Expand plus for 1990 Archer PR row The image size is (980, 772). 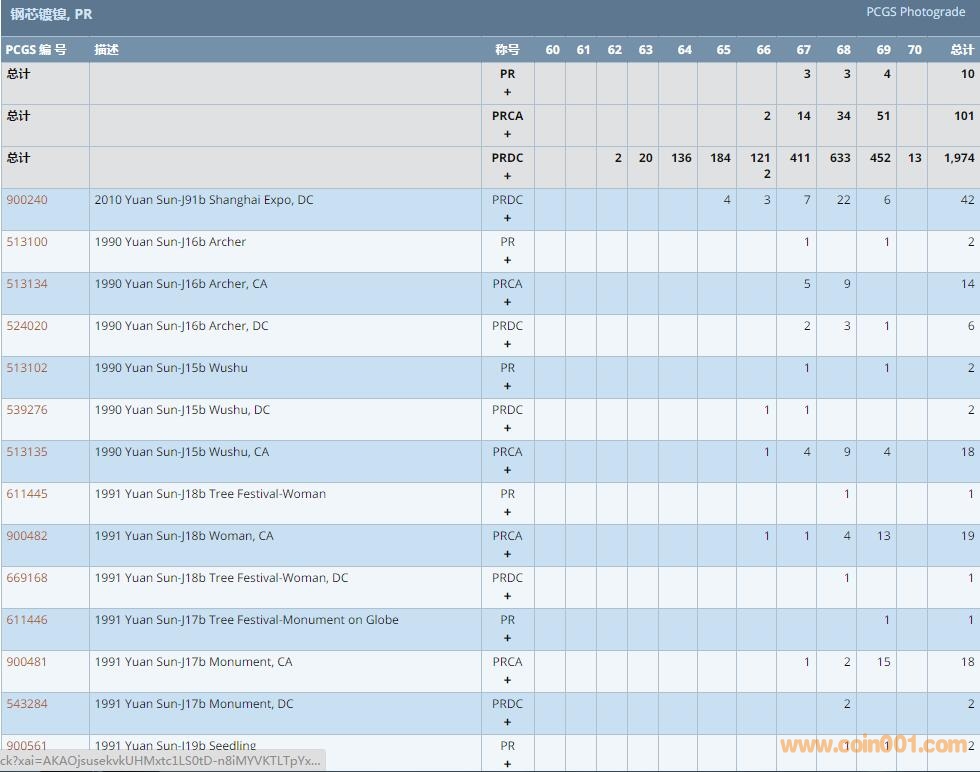(x=507, y=260)
